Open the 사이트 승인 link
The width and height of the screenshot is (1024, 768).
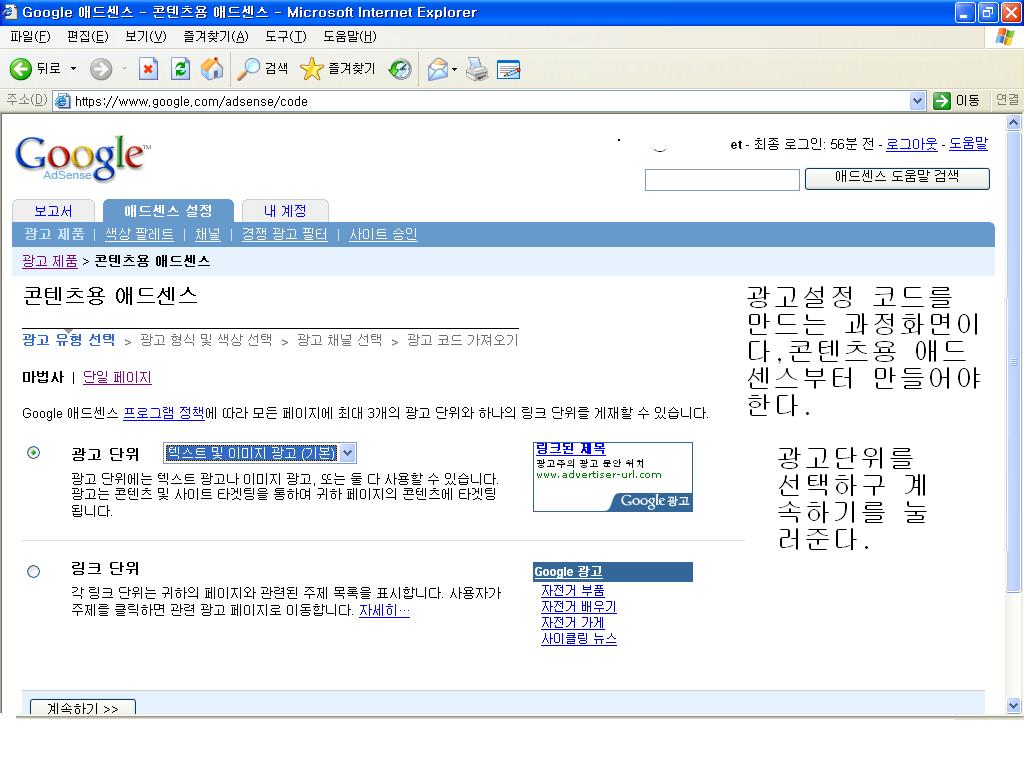(383, 234)
